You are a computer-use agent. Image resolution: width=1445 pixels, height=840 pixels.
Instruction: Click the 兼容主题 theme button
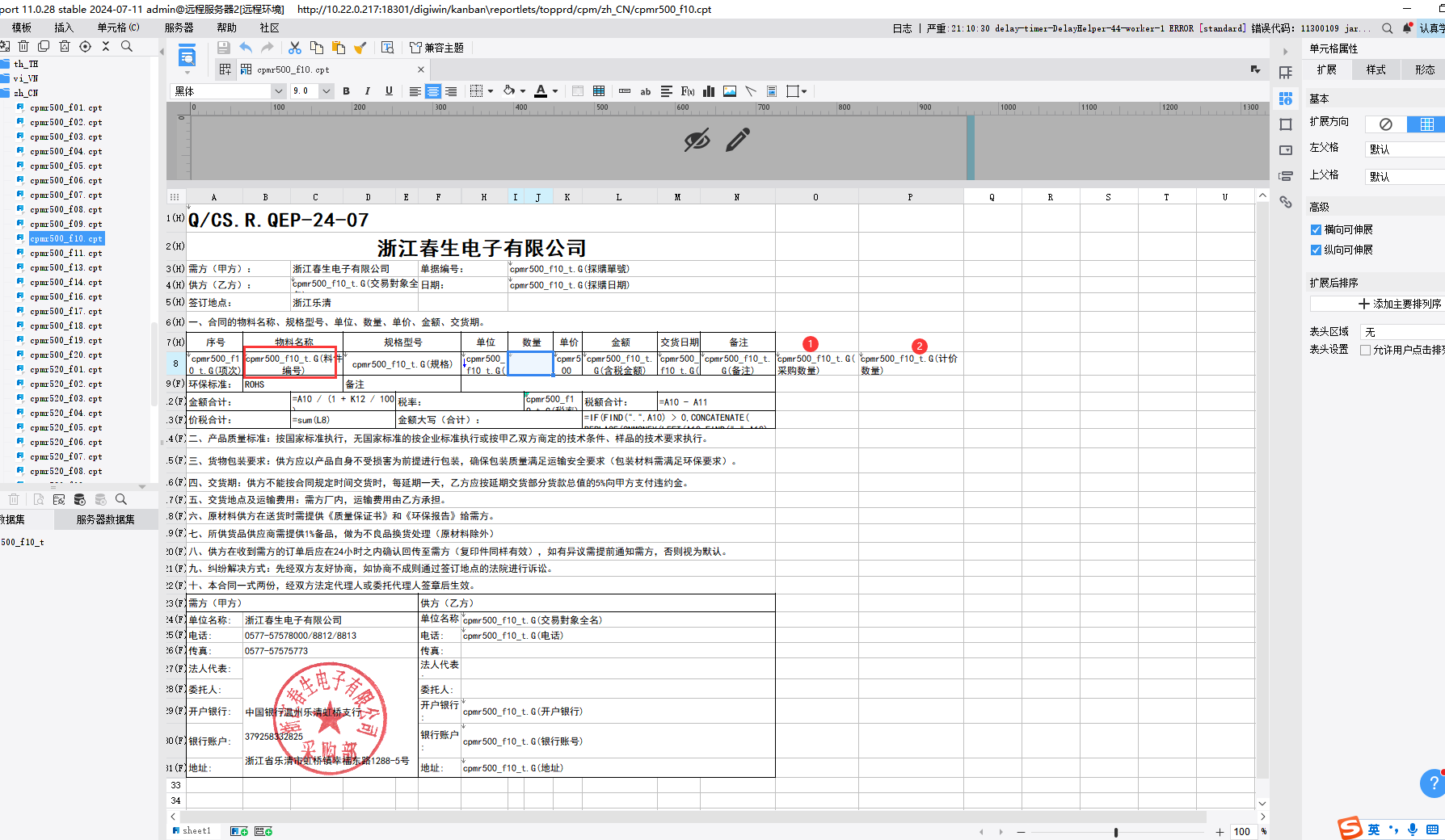click(436, 48)
